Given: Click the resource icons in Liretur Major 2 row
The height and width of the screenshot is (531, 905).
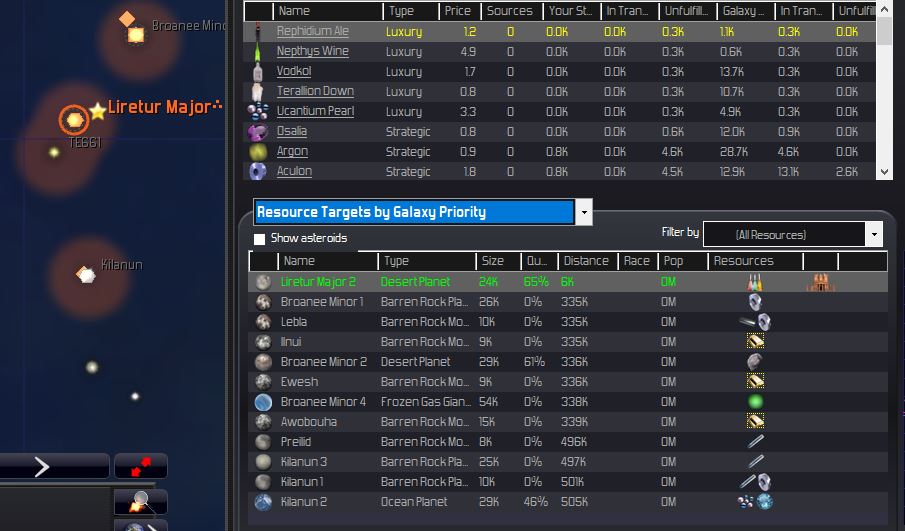Looking at the screenshot, I should (x=755, y=282).
